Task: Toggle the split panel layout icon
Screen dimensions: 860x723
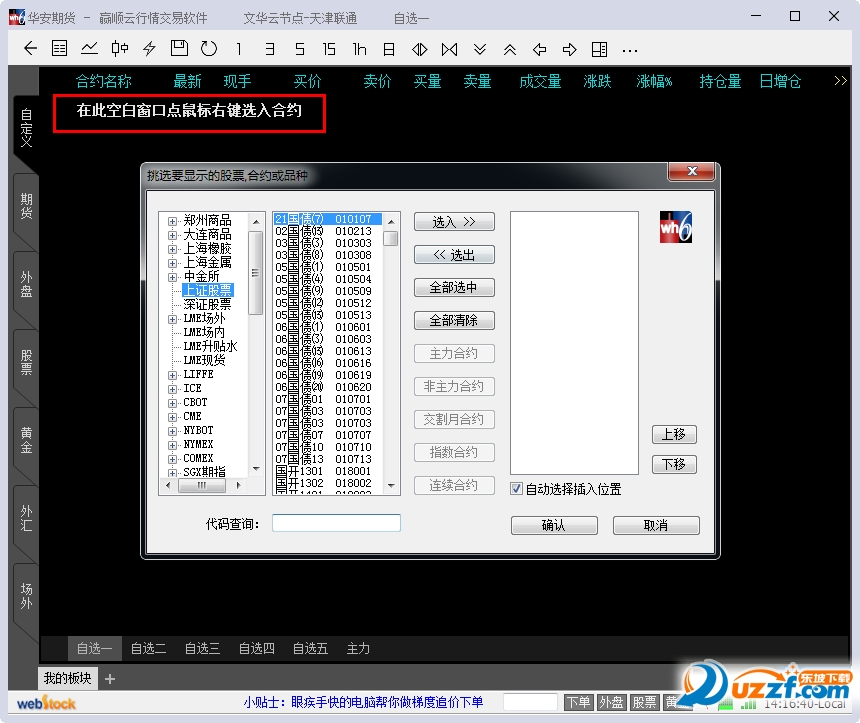Action: (599, 49)
